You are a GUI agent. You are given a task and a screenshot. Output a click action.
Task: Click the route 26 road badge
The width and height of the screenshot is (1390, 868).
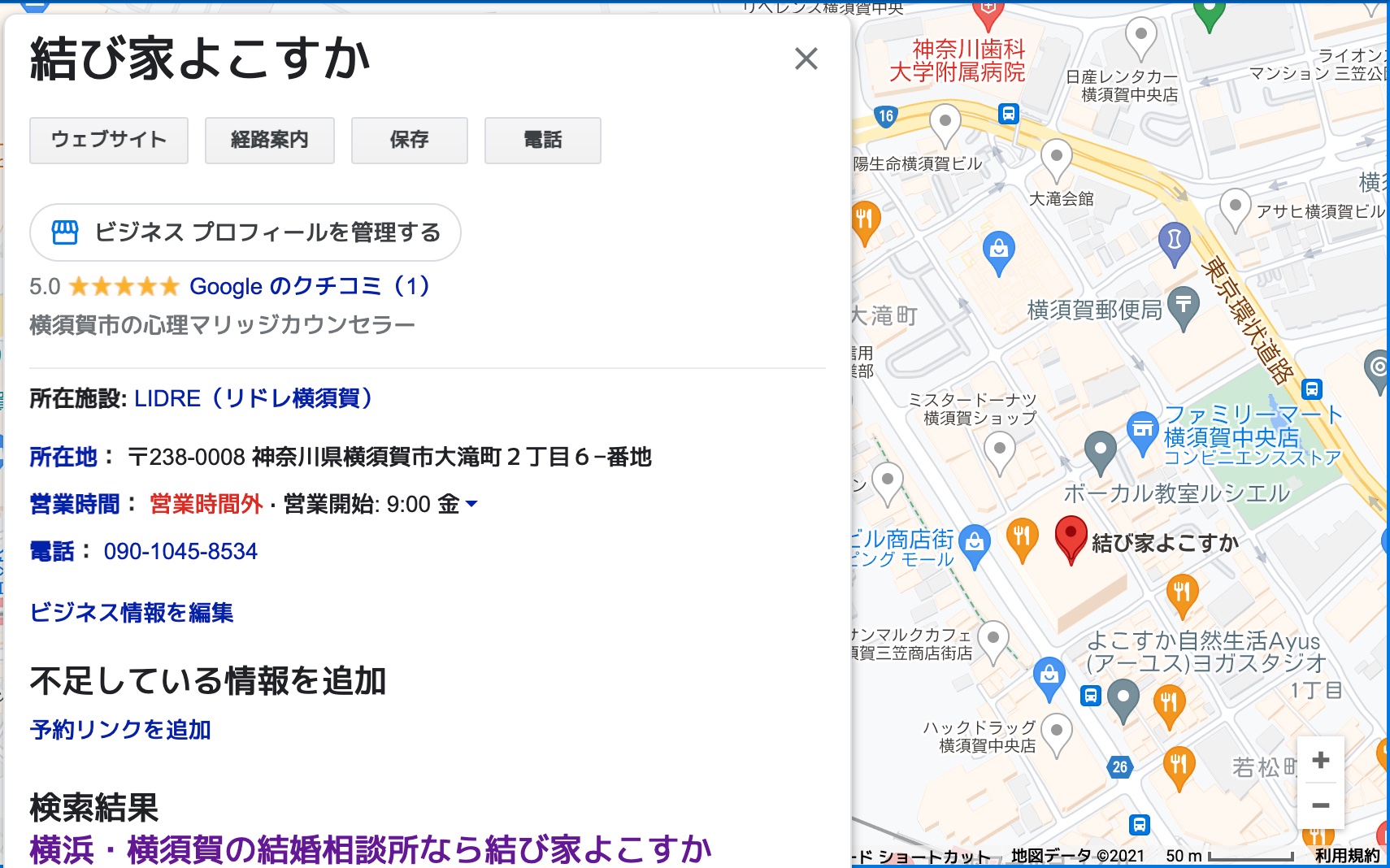(1120, 766)
